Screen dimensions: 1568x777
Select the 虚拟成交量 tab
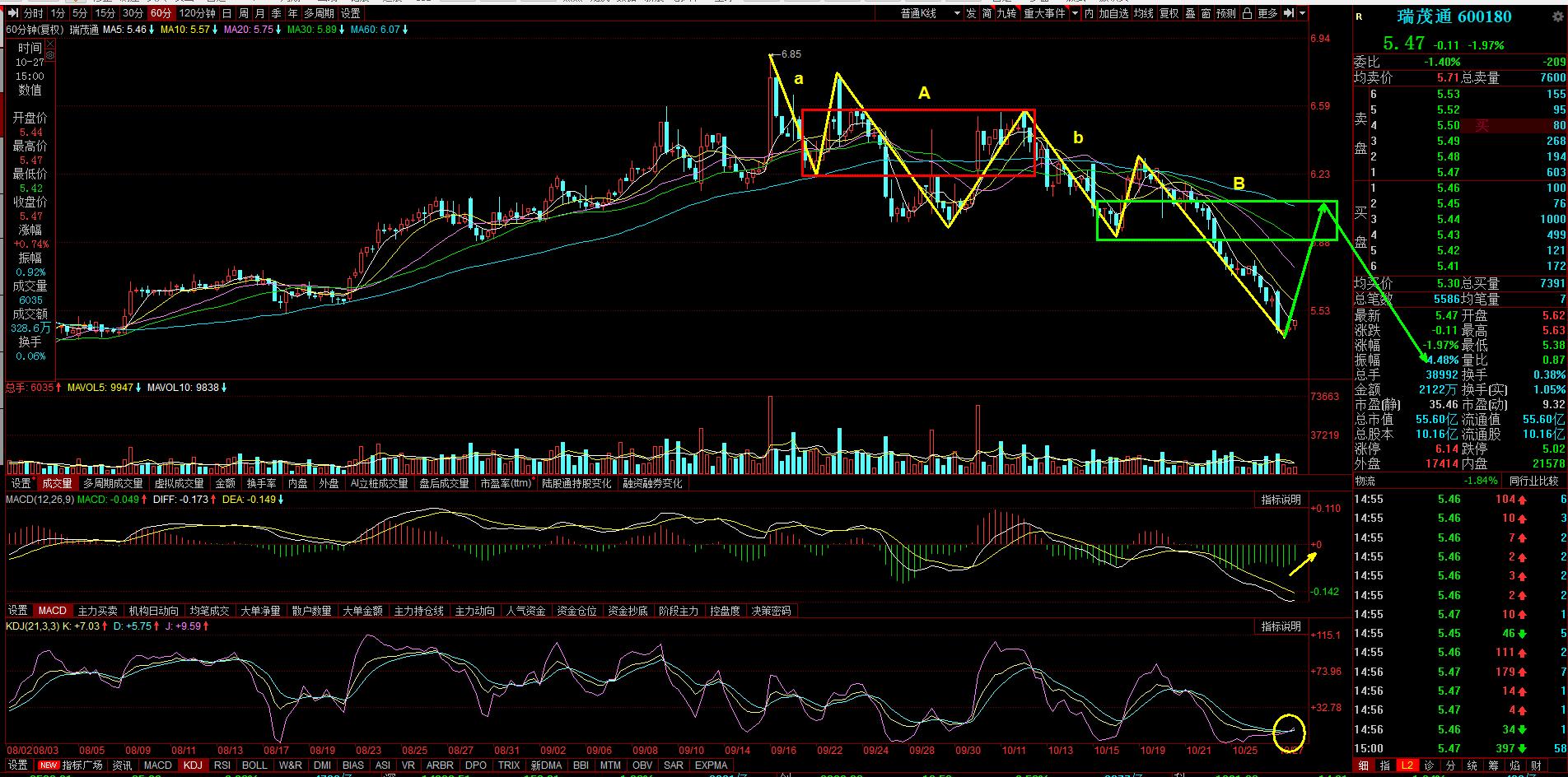point(179,483)
